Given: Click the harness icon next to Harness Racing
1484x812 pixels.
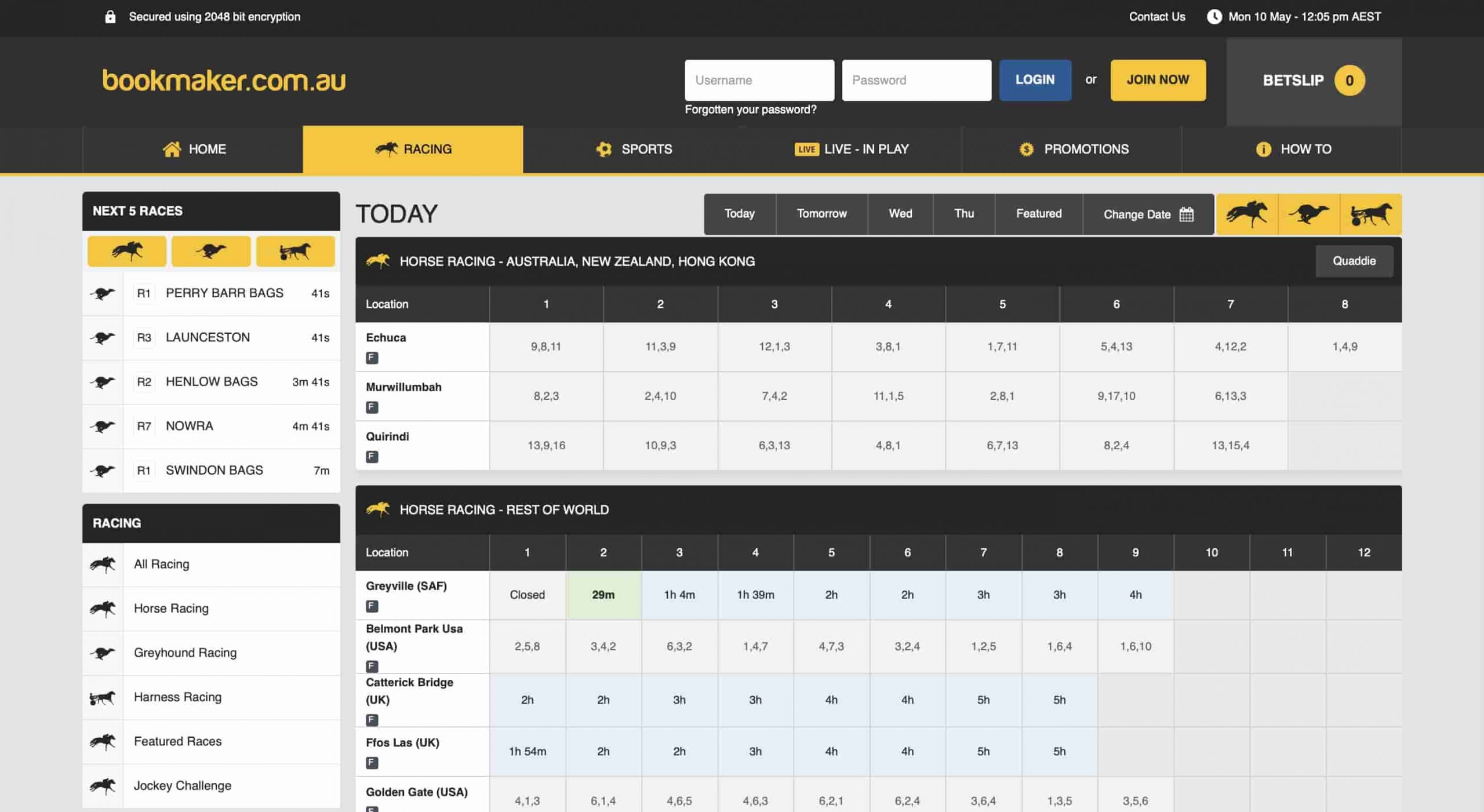Looking at the screenshot, I should pyautogui.click(x=103, y=697).
